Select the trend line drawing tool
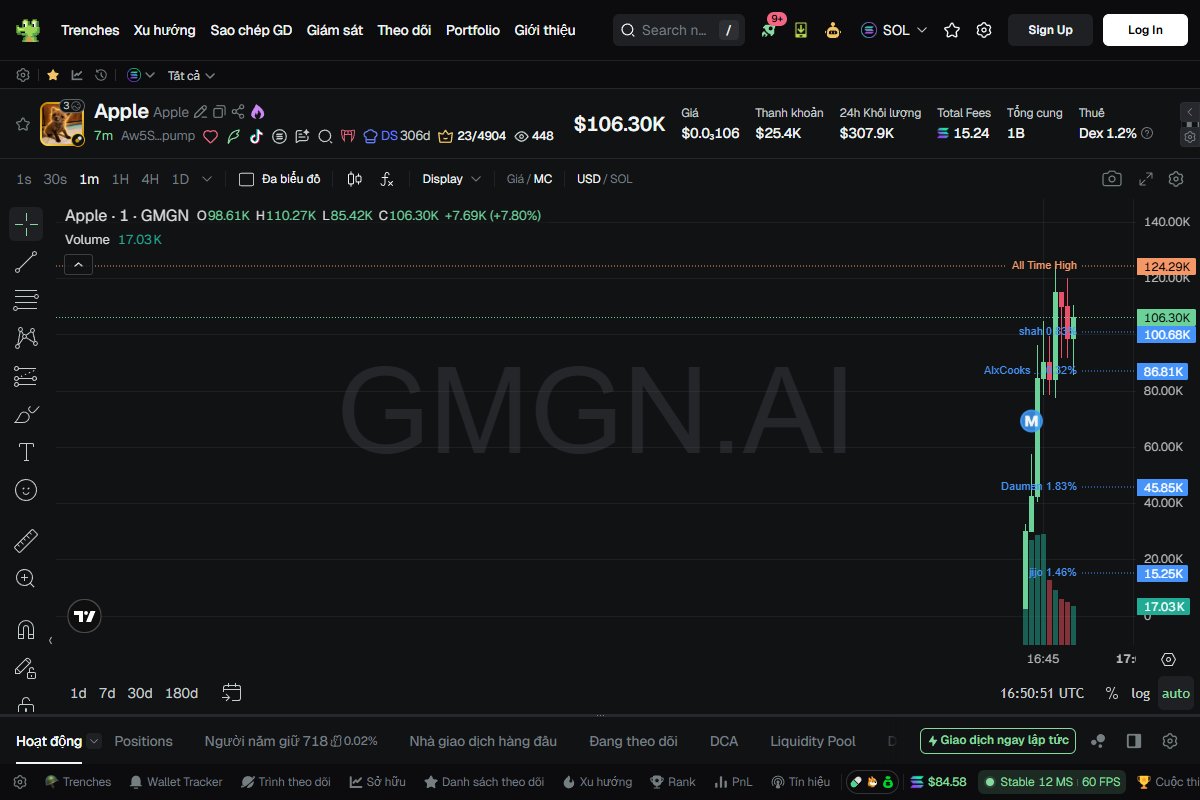This screenshot has height=800, width=1200. (26, 262)
